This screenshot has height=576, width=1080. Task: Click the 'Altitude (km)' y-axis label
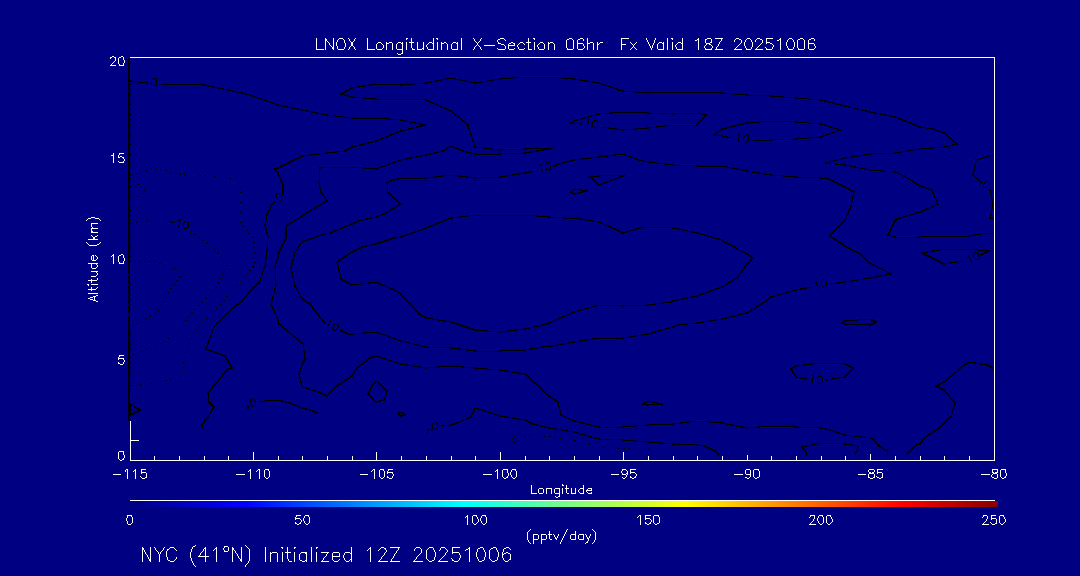pos(93,259)
